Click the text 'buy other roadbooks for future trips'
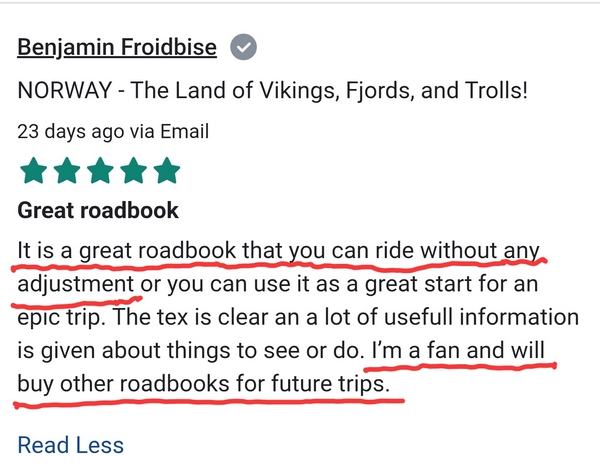Viewport: 600px width, 472px height. pos(202,384)
